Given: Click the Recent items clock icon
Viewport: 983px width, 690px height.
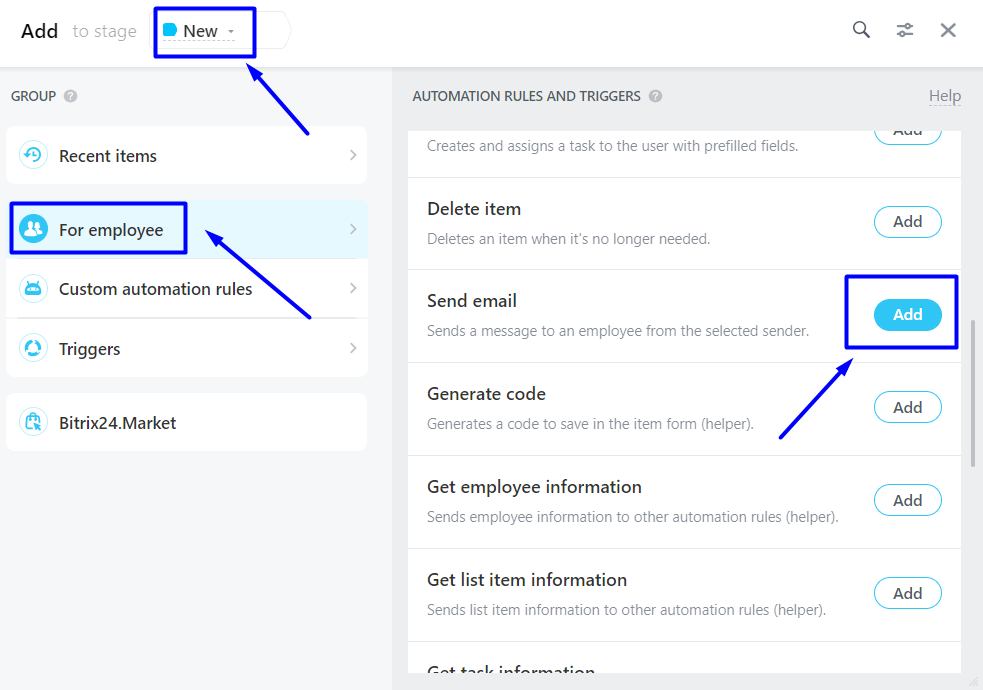Looking at the screenshot, I should pos(34,155).
